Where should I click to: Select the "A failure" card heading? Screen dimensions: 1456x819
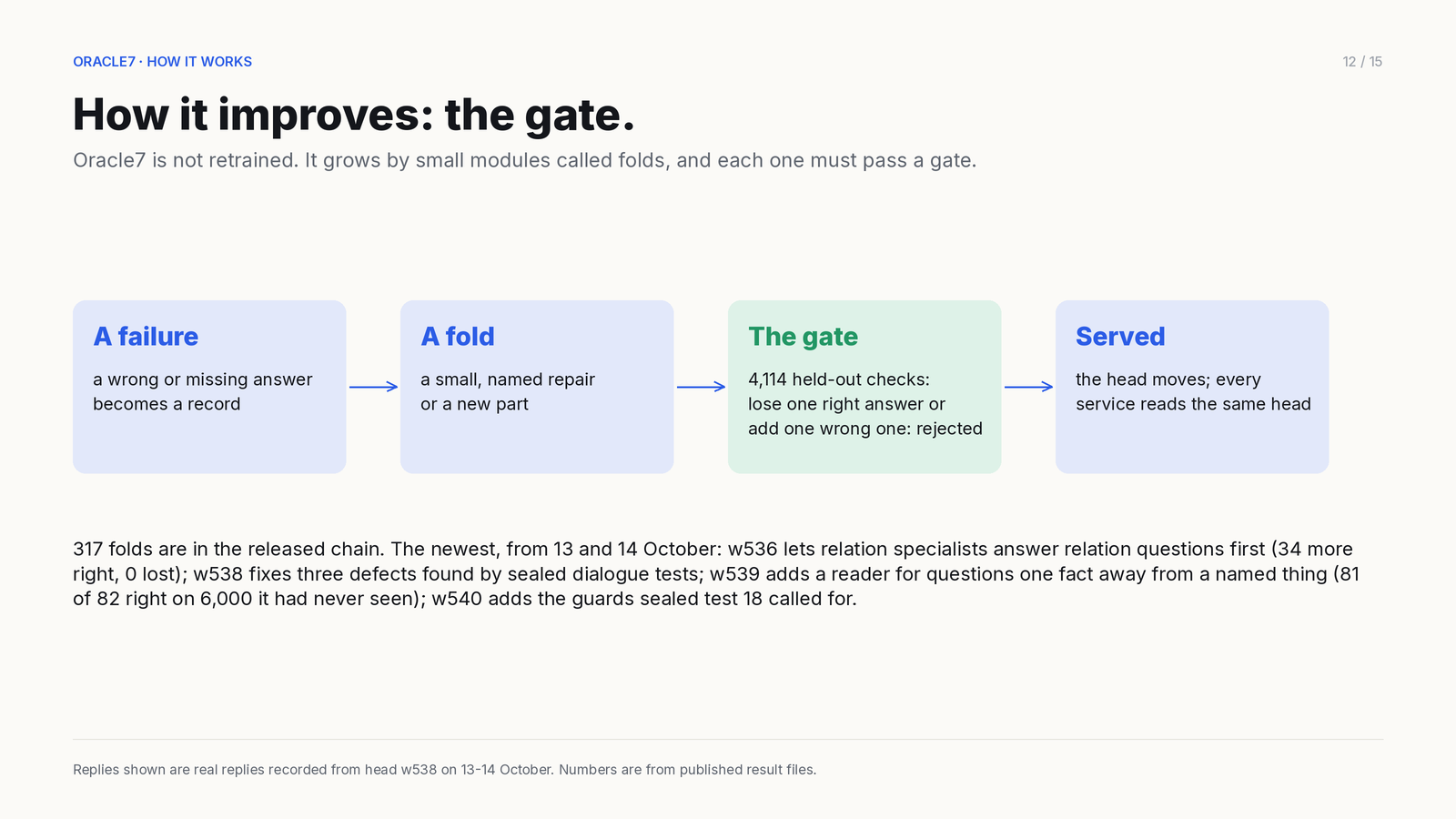pyautogui.click(x=146, y=337)
